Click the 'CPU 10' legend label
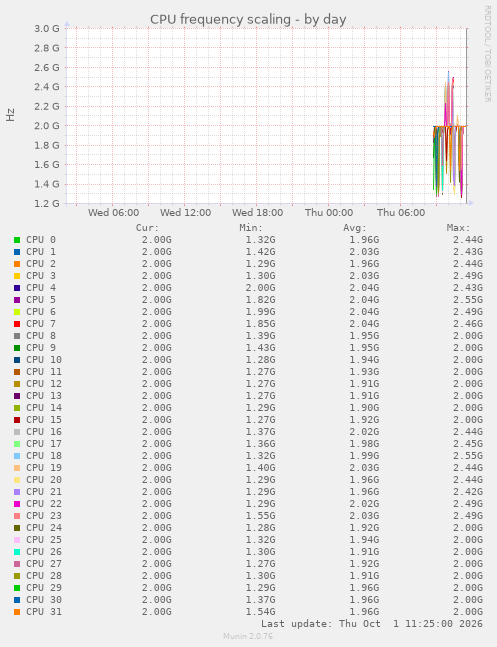 [x=44, y=360]
